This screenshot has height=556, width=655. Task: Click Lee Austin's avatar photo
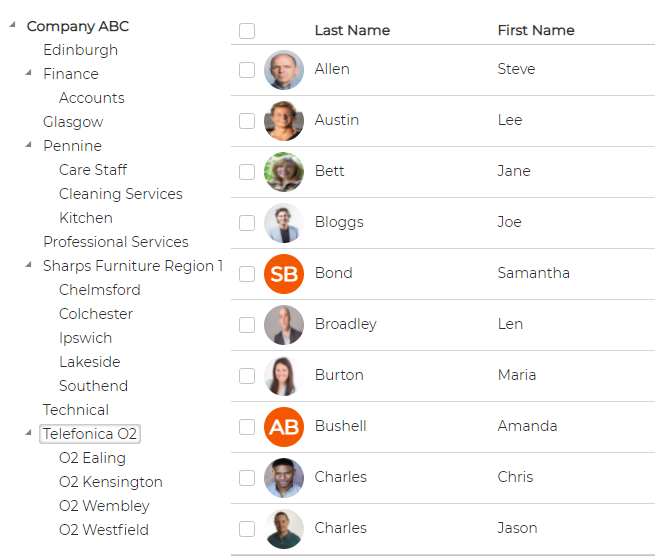(284, 121)
